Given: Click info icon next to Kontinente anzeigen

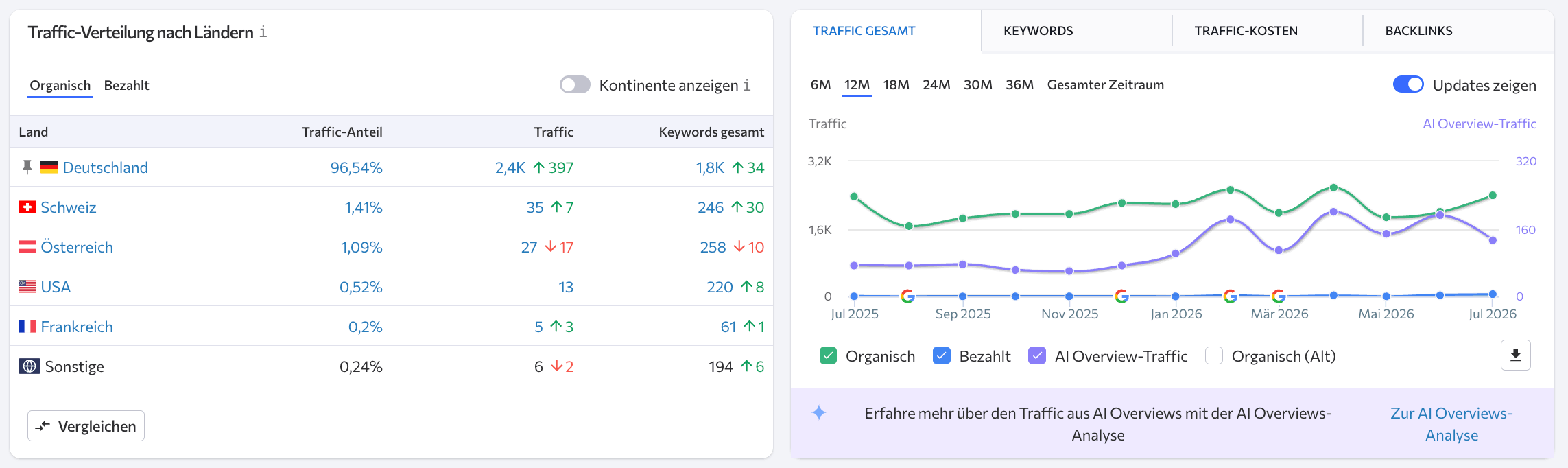Looking at the screenshot, I should pyautogui.click(x=747, y=85).
